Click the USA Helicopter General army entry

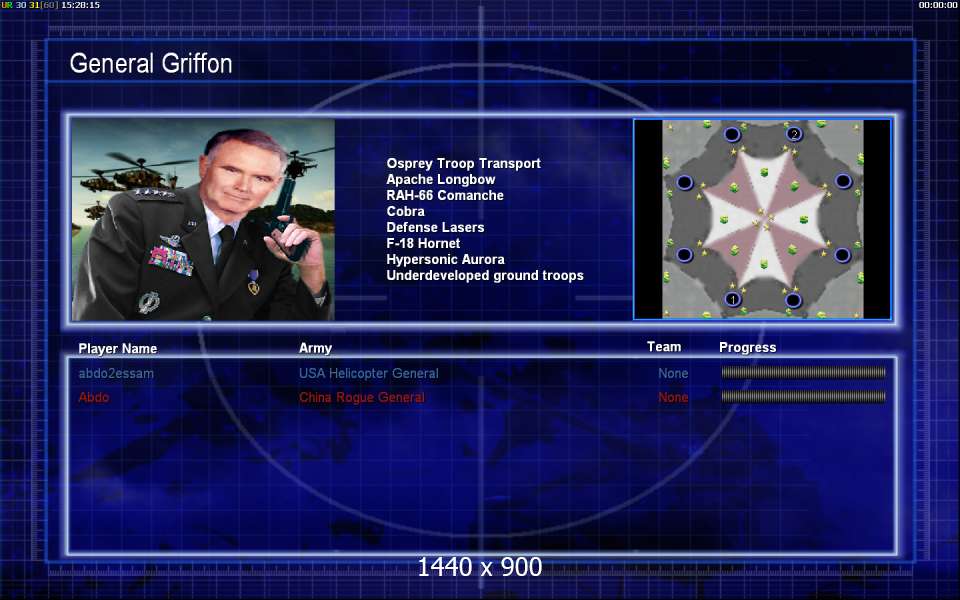369,373
